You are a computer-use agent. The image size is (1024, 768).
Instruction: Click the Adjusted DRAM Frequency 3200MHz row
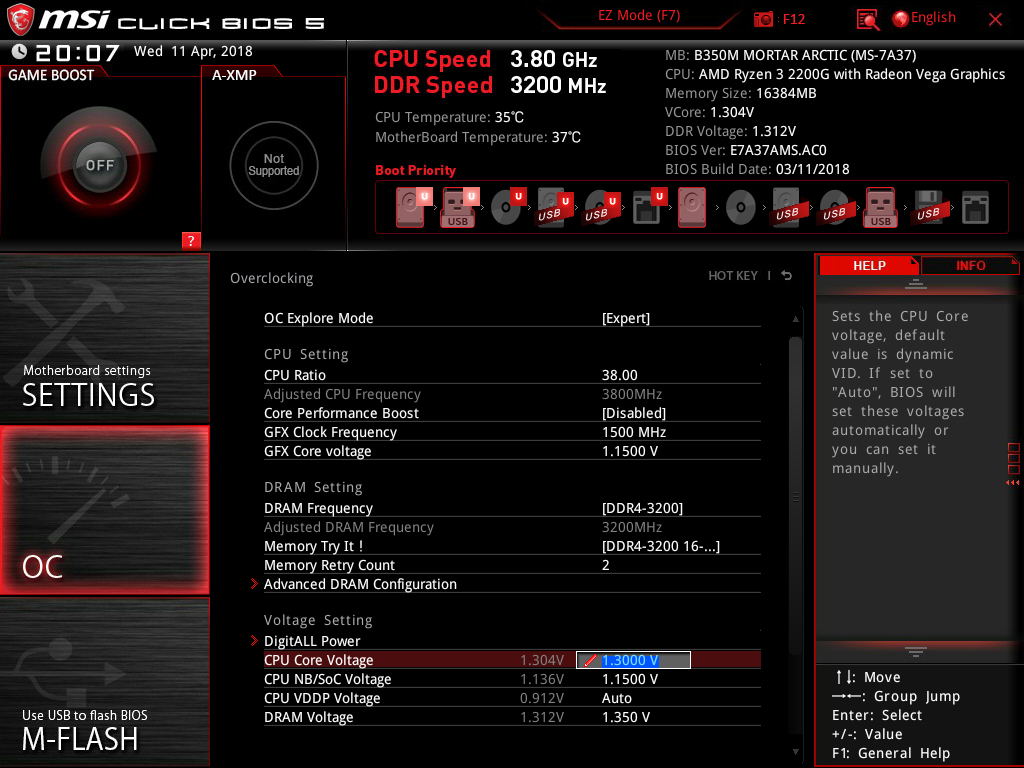click(x=512, y=527)
